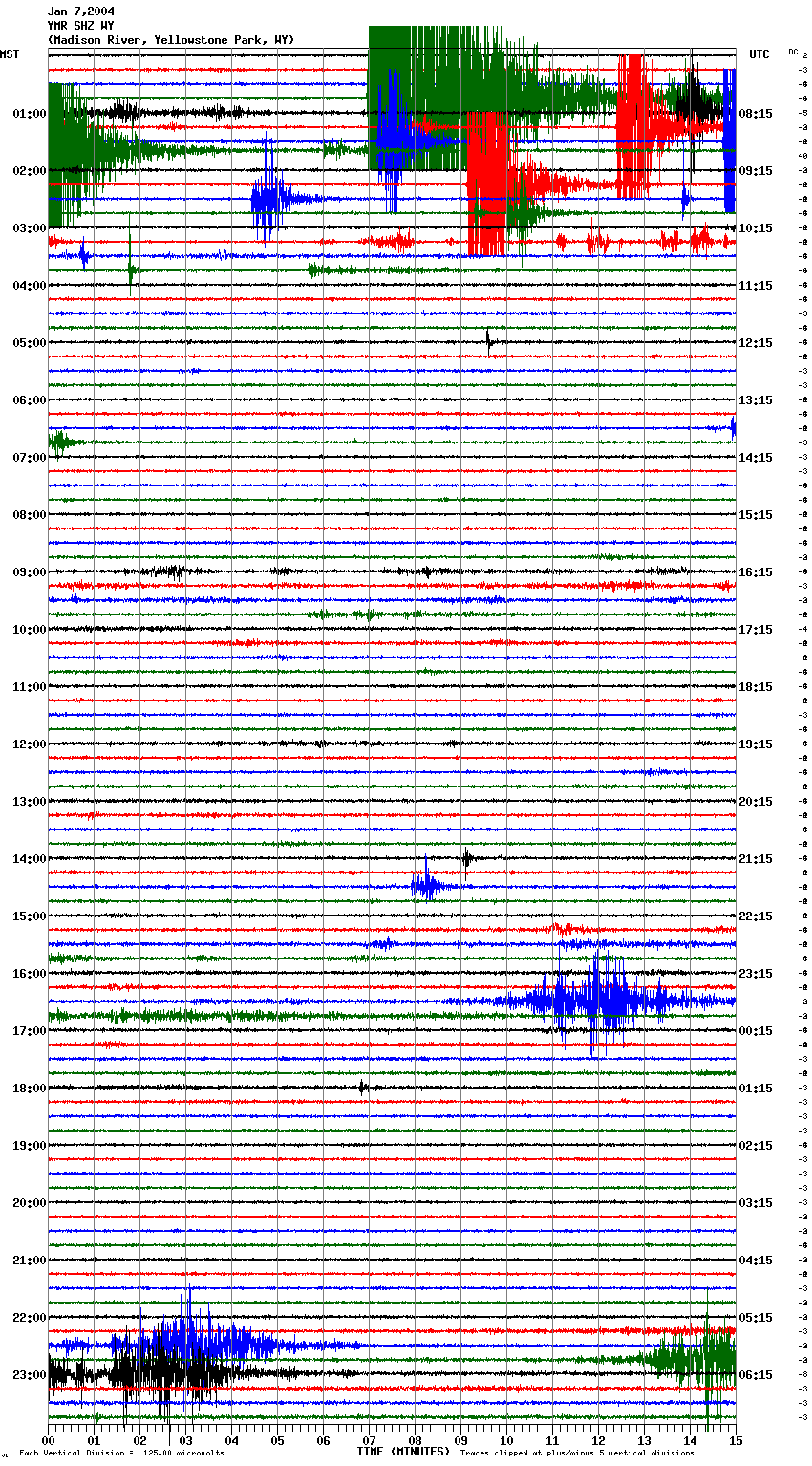The image size is (812, 1466).
Task: Click the 'MST' time zone label
Action: coord(10,54)
